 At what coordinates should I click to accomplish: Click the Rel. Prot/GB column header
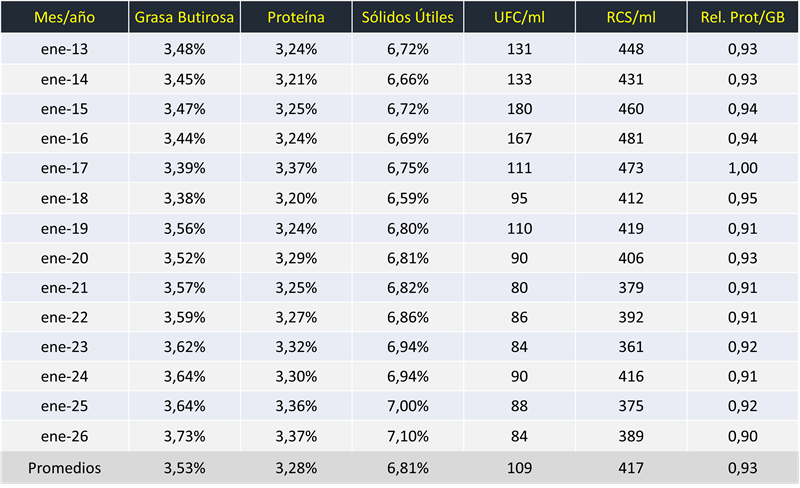coord(741,18)
